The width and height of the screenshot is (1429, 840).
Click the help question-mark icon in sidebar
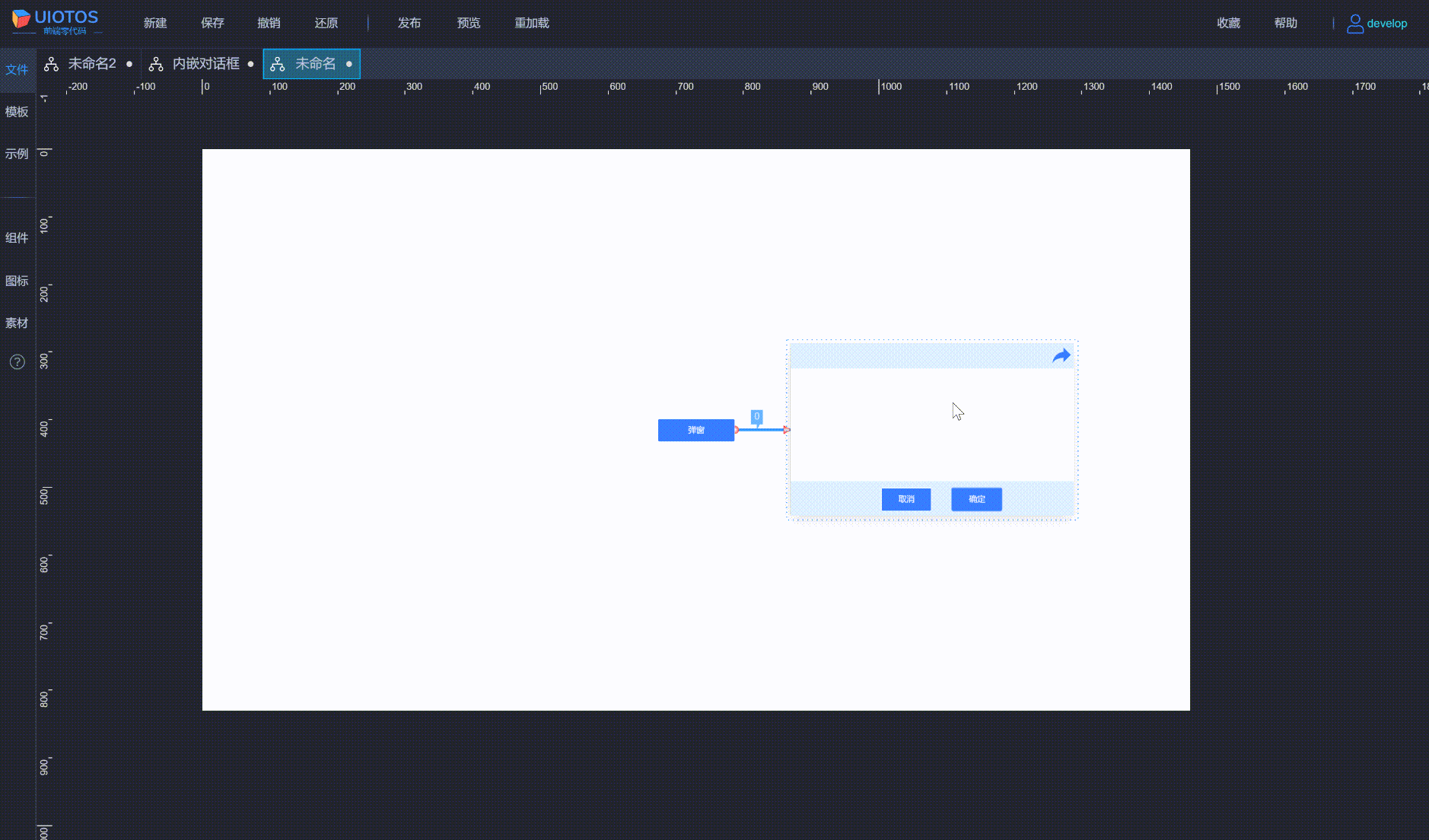point(17,362)
